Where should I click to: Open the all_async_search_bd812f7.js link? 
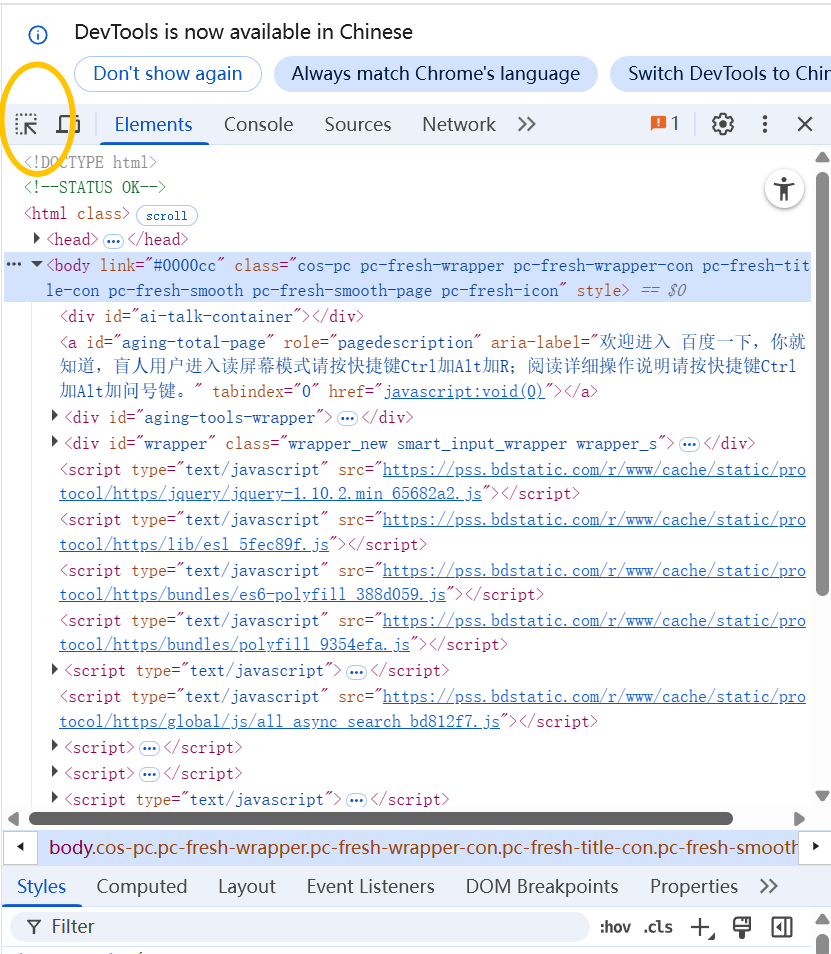tap(433, 709)
